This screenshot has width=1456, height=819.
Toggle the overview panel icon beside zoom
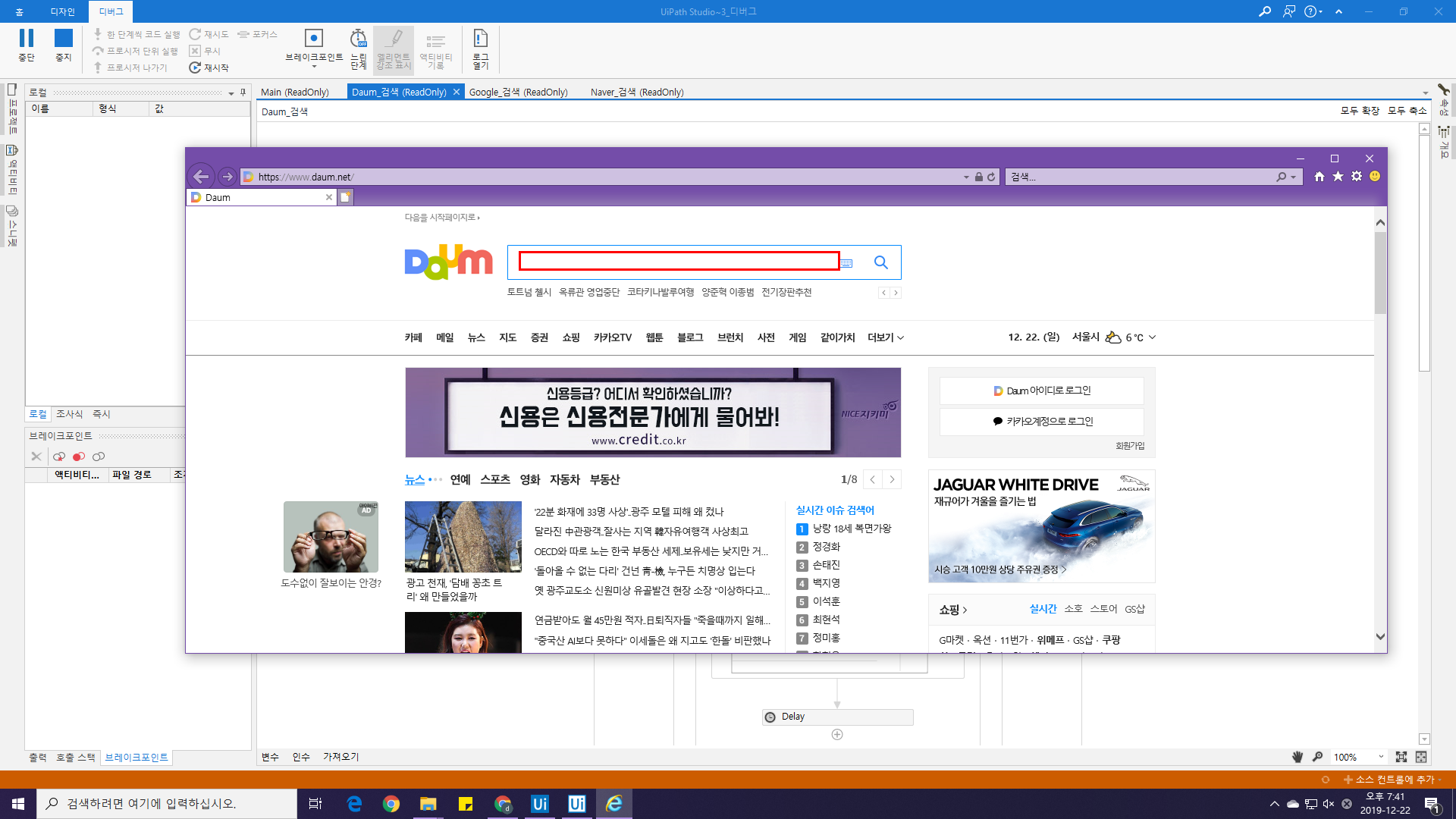coord(1421,757)
